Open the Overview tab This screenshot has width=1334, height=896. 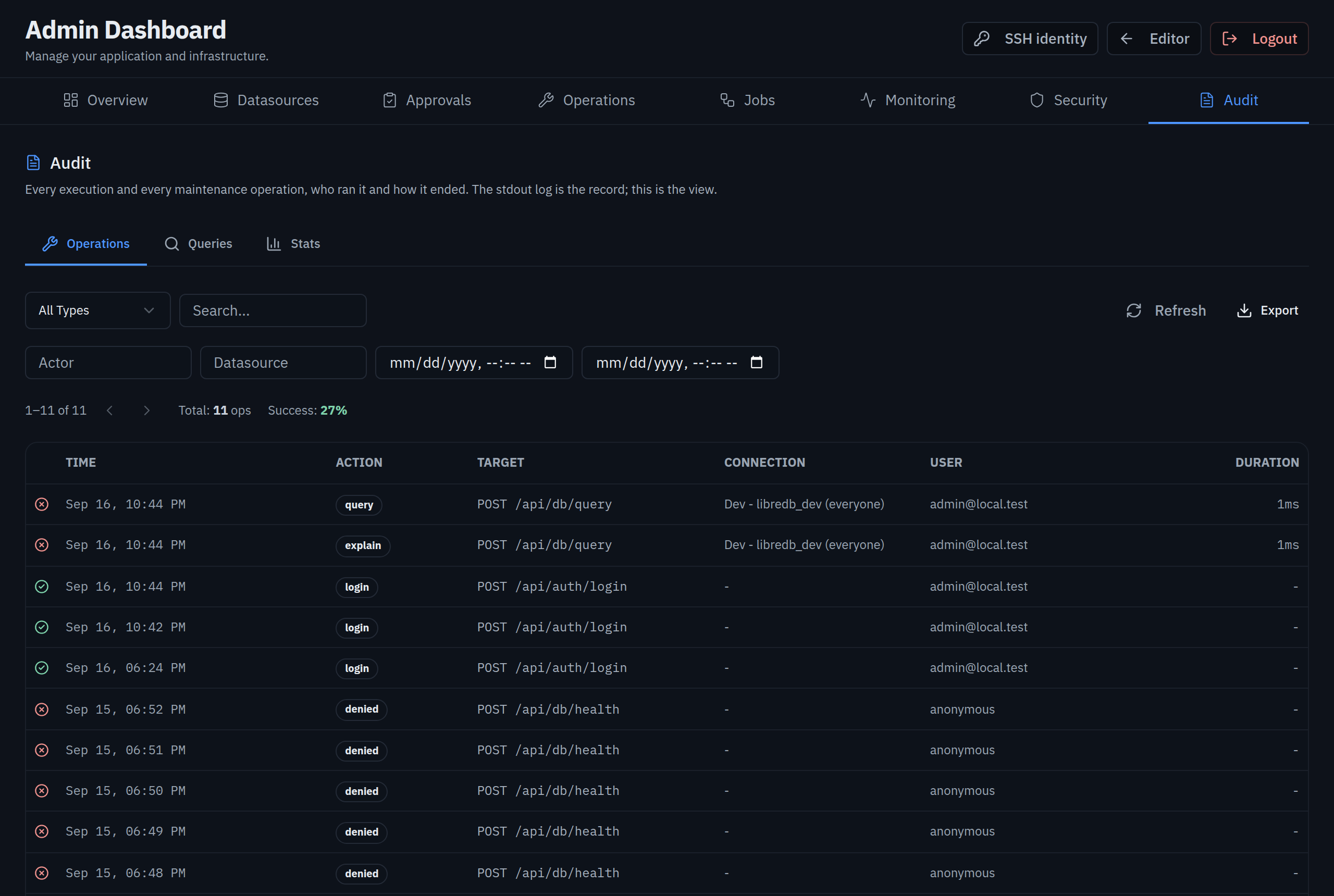[106, 101]
